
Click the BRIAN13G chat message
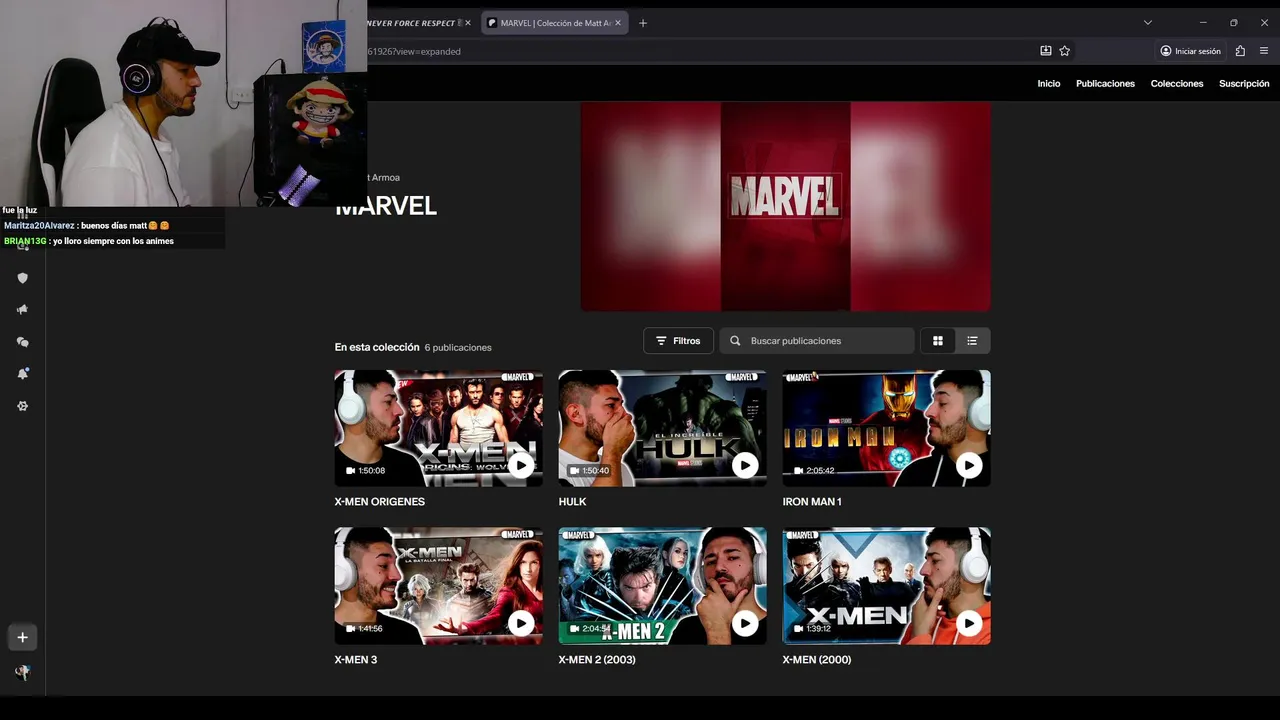89,241
